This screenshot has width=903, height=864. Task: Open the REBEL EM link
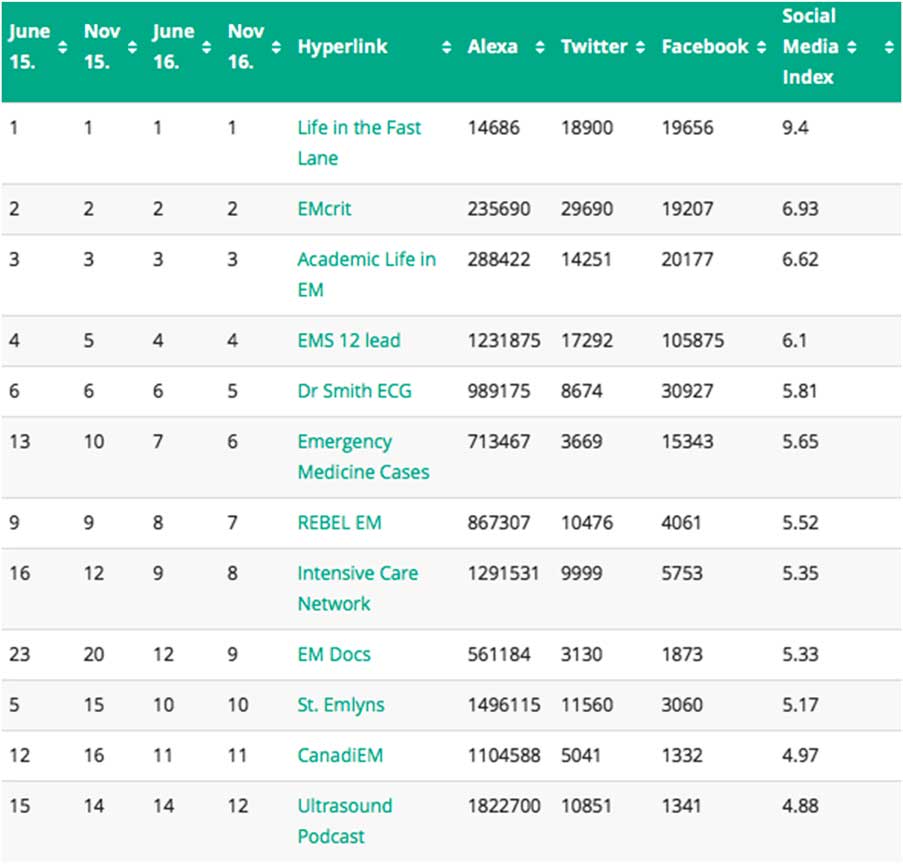339,523
